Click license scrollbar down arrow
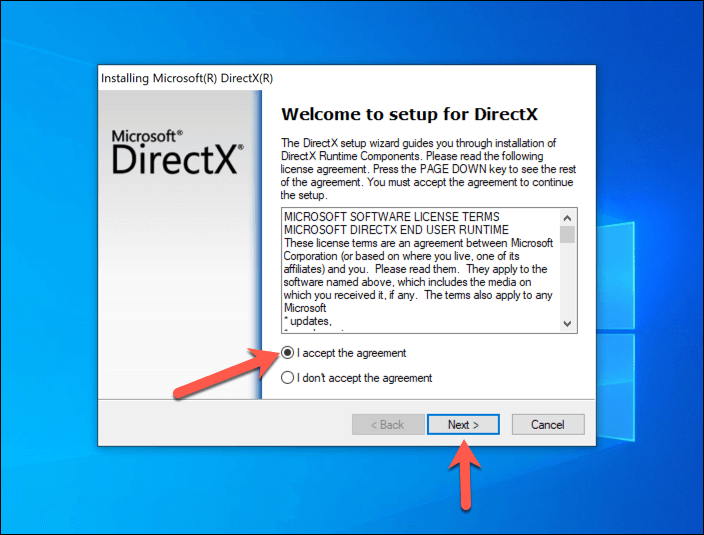The image size is (704, 535). point(567,324)
